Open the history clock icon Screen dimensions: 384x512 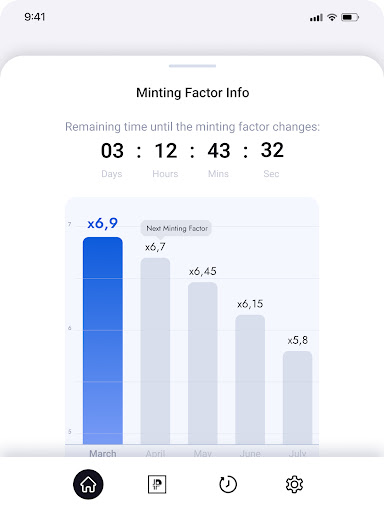(x=228, y=484)
